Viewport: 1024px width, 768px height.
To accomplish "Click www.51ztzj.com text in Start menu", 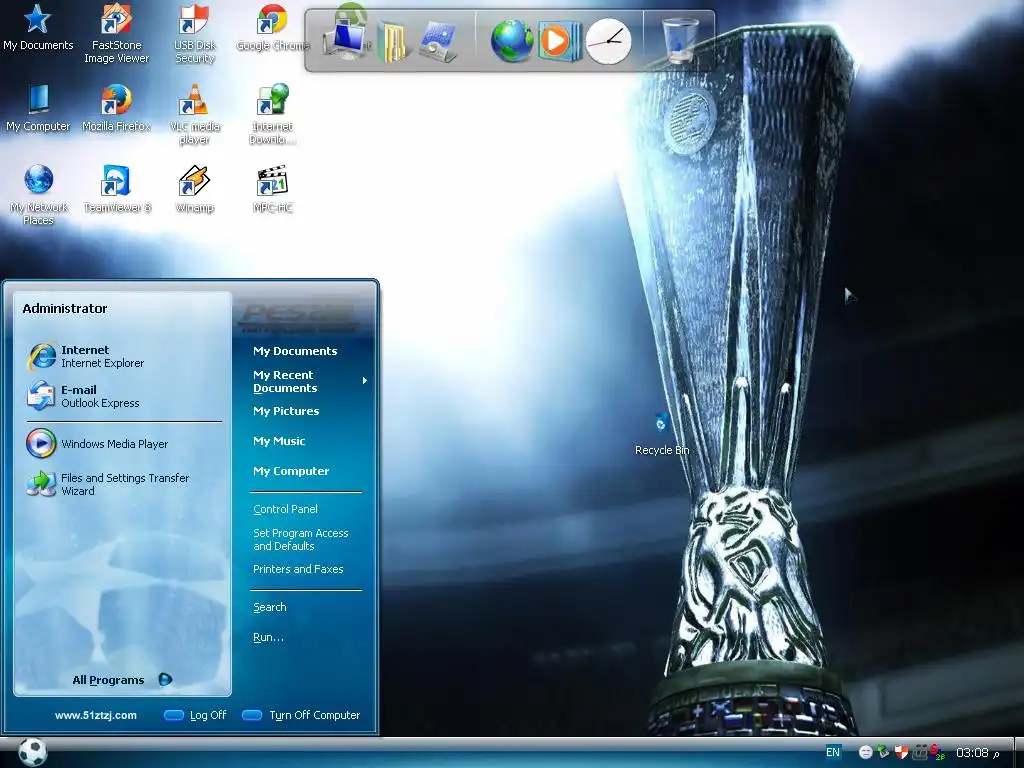I will tap(96, 715).
